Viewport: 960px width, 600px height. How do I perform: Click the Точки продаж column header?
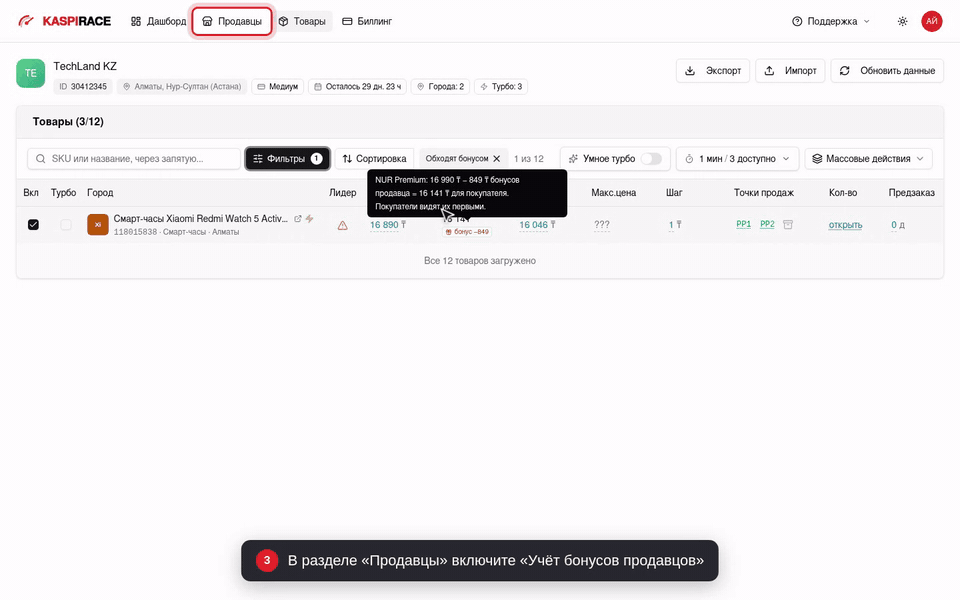(x=763, y=192)
